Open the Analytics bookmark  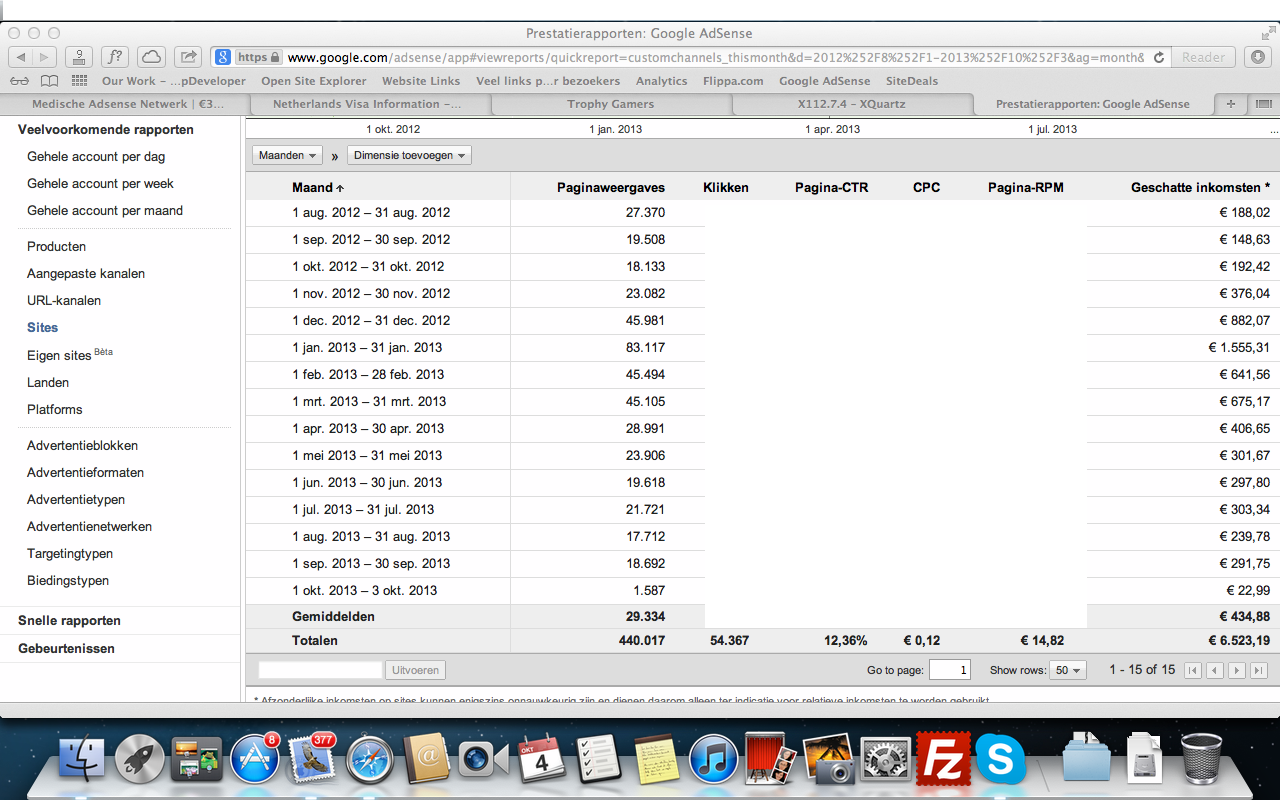(x=661, y=81)
